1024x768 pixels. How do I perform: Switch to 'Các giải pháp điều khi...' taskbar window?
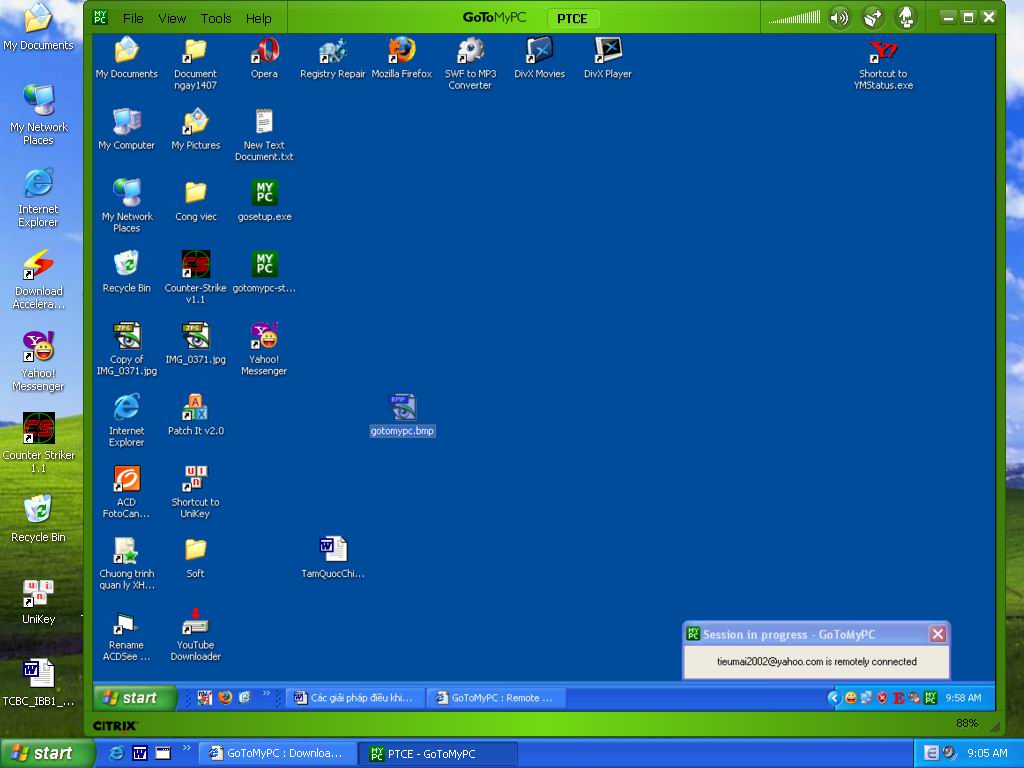[356, 697]
